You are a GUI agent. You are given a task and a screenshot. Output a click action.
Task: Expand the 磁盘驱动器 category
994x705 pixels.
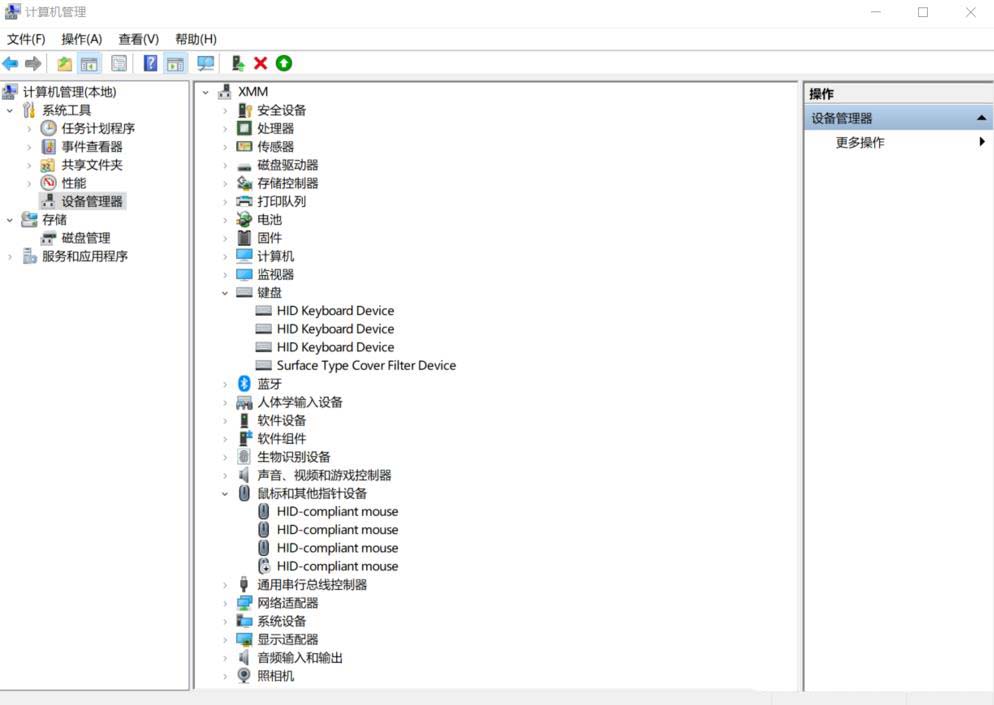click(x=224, y=165)
